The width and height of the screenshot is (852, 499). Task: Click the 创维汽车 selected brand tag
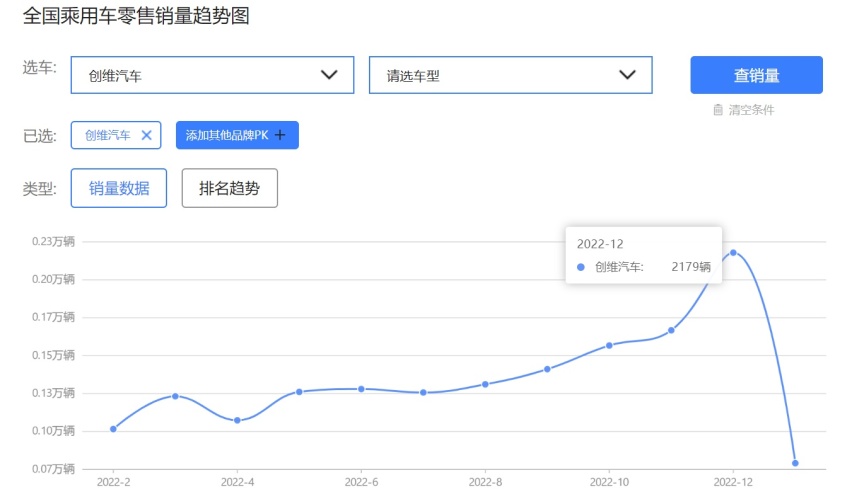pos(116,135)
